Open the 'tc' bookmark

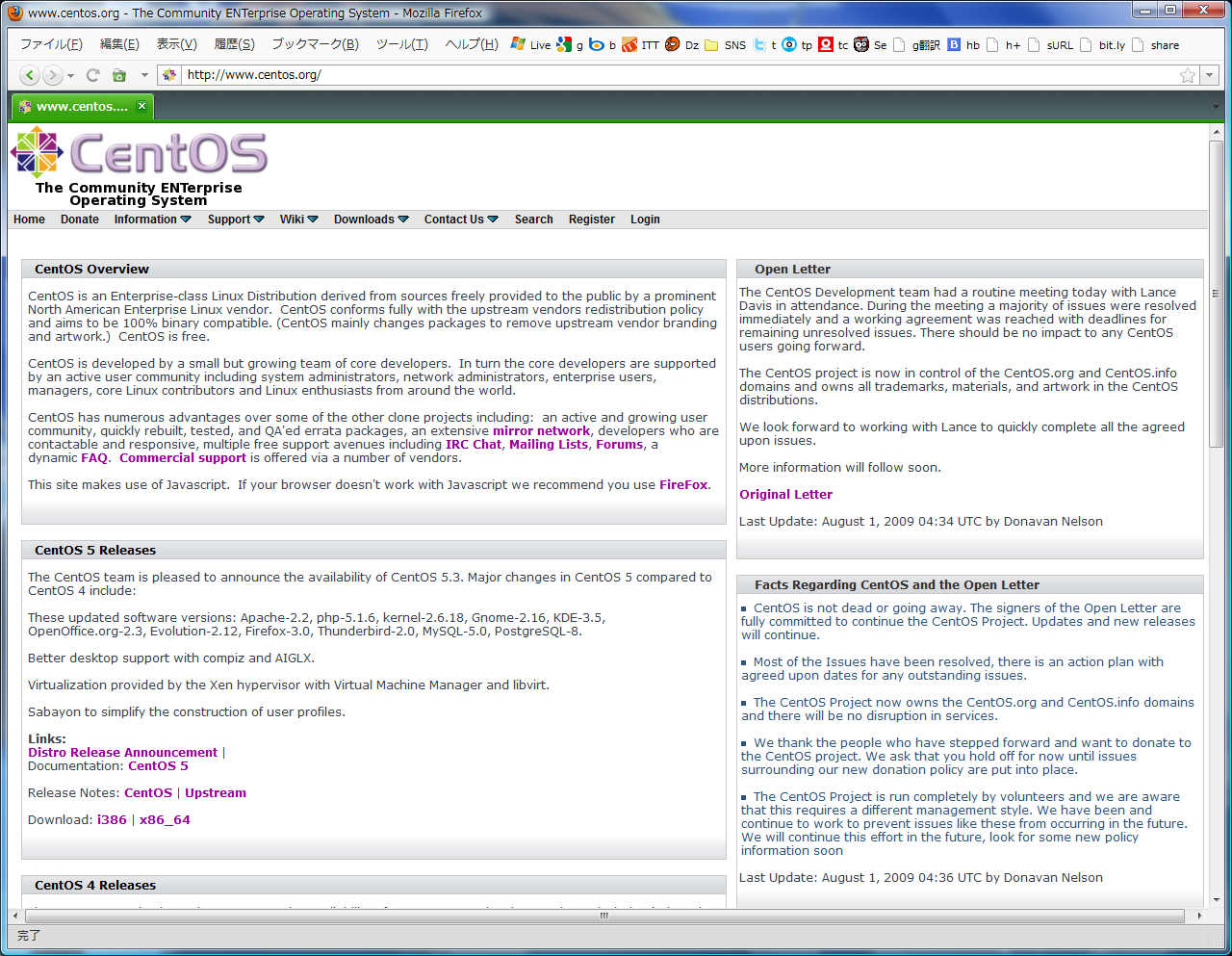click(834, 44)
